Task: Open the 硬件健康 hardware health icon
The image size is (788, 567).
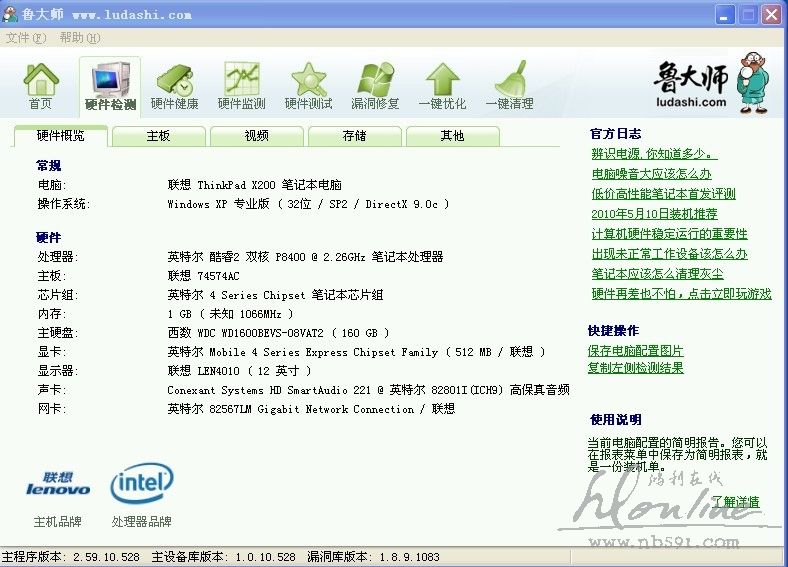Action: 175,80
